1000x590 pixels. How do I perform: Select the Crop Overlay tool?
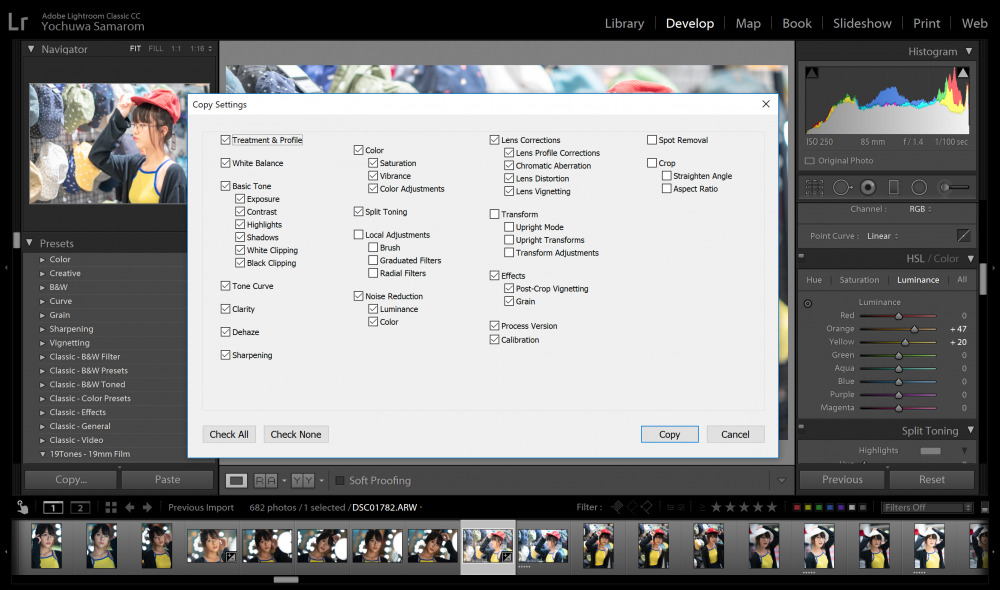(x=815, y=187)
